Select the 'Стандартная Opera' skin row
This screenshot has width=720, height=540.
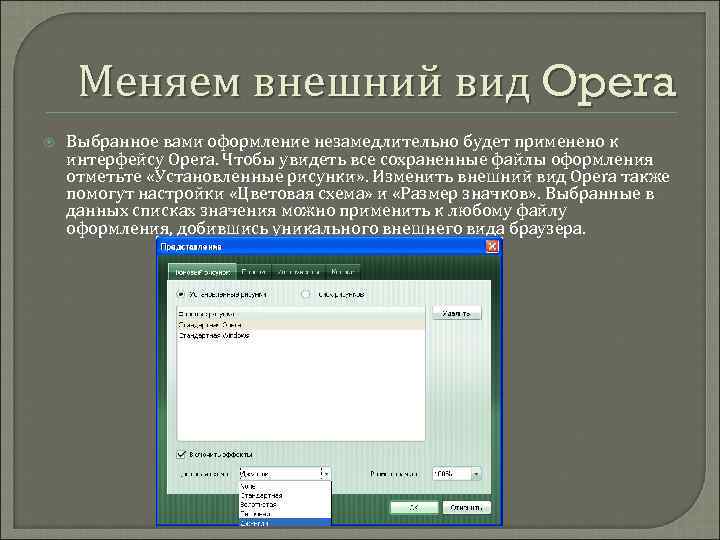(301, 325)
